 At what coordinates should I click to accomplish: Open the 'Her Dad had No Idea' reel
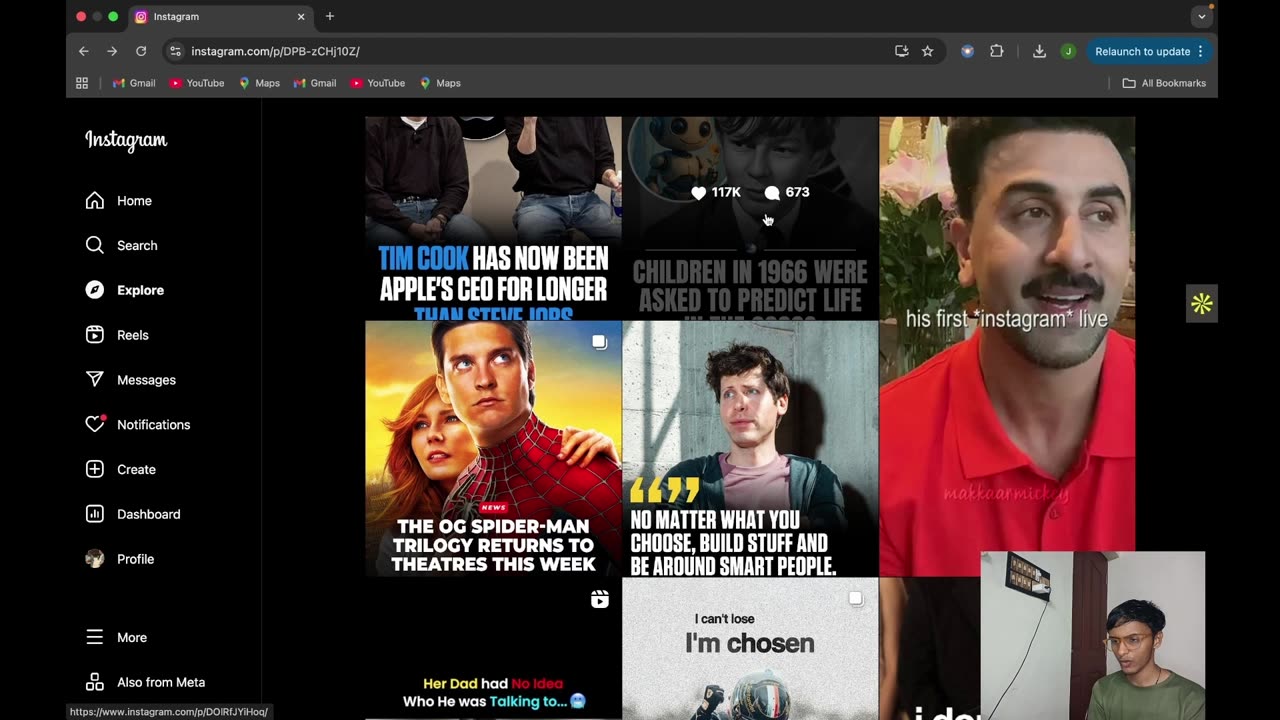(493, 648)
